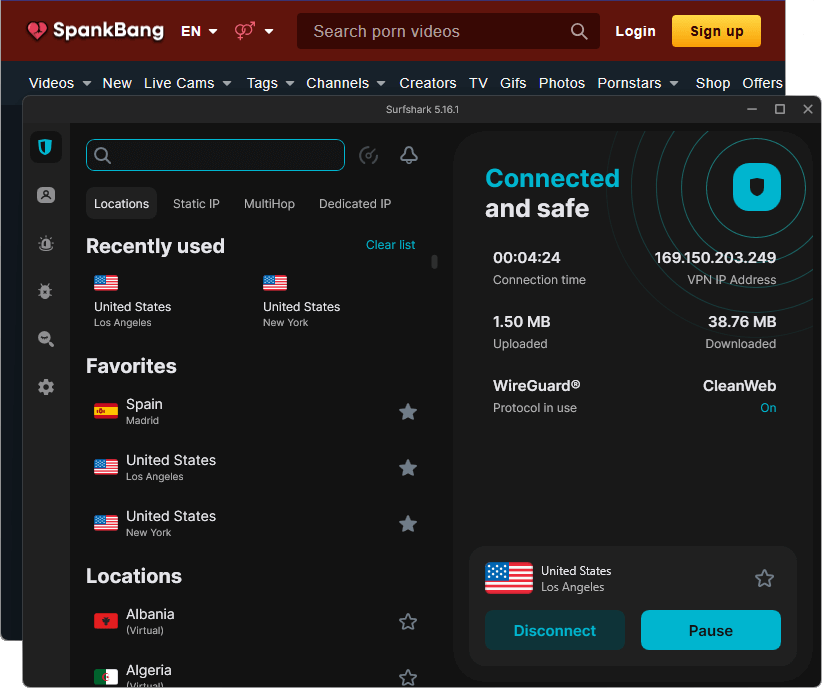822x688 pixels.
Task: Toggle the CleanWeb On setting
Action: point(768,408)
